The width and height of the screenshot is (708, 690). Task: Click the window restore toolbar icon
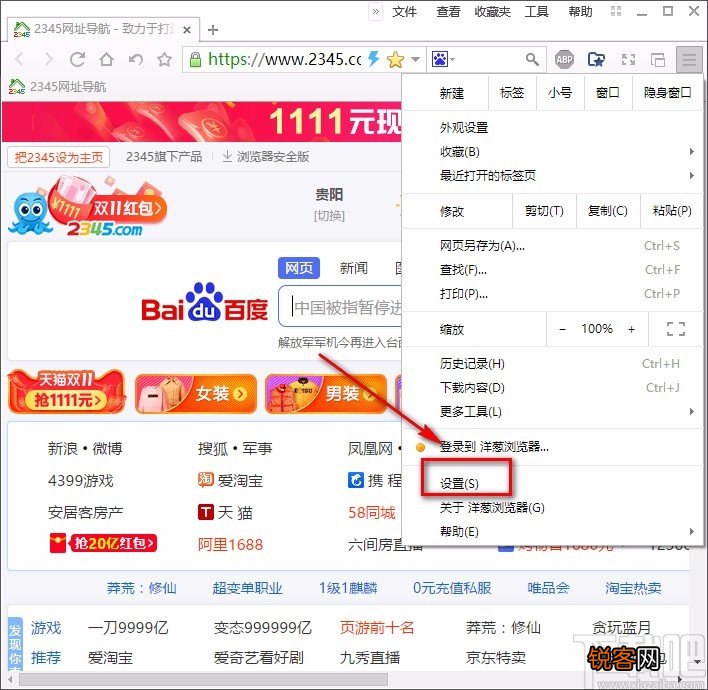[658, 59]
